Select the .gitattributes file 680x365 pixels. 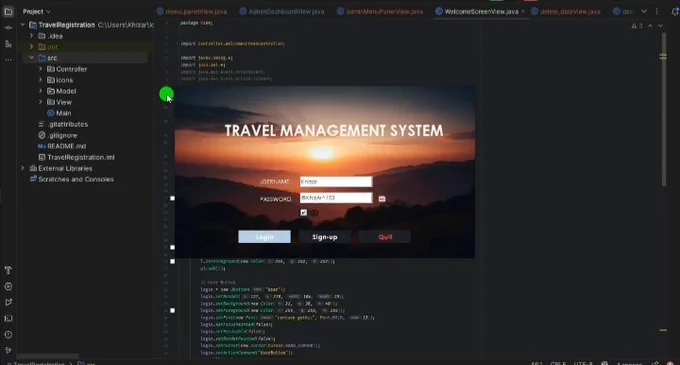63,124
